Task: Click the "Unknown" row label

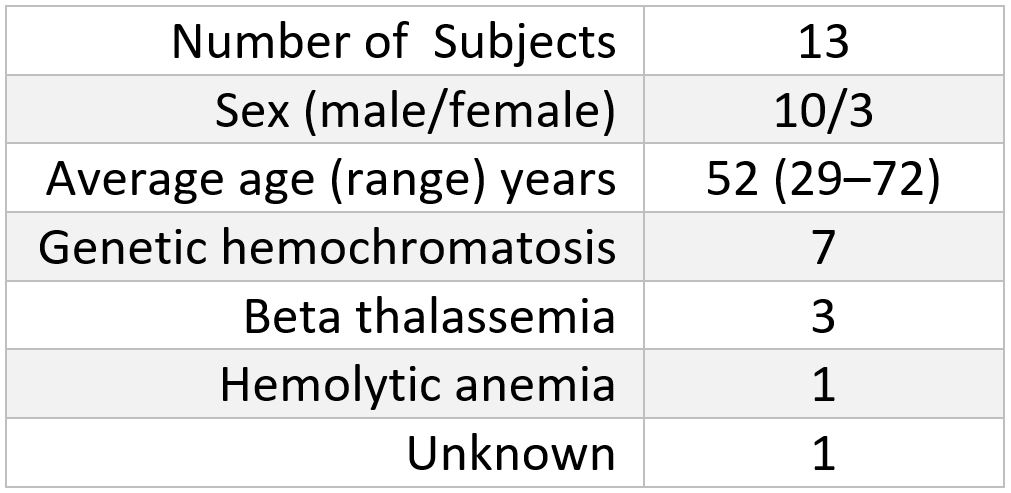Action: (x=510, y=453)
